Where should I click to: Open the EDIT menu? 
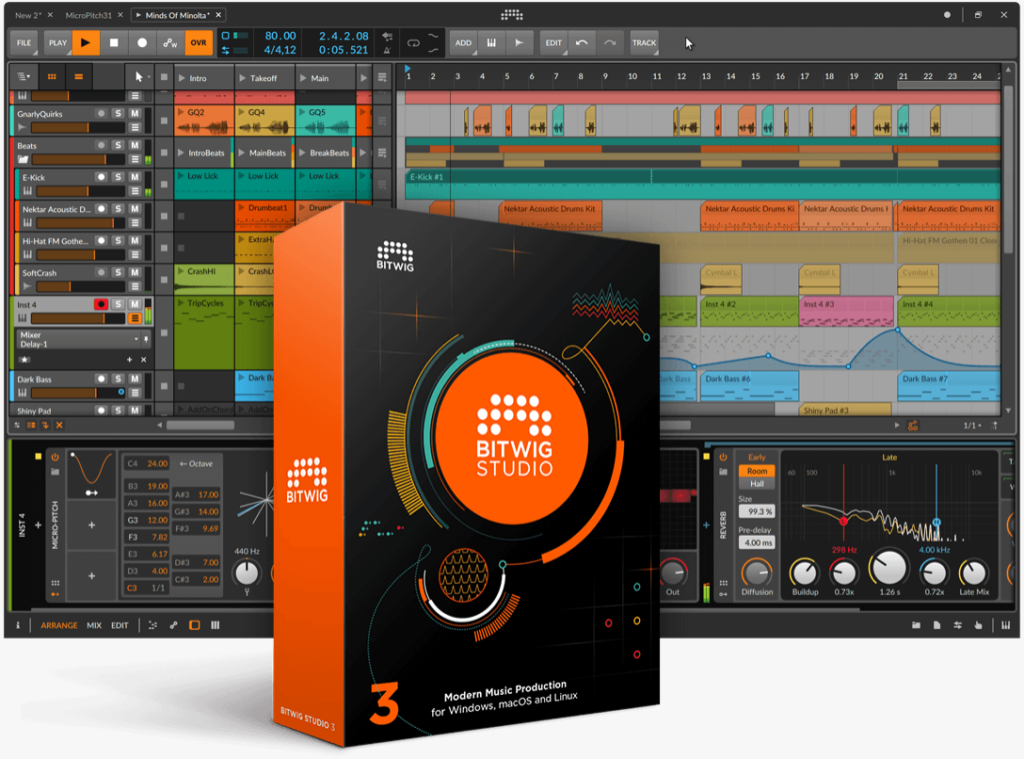point(554,43)
